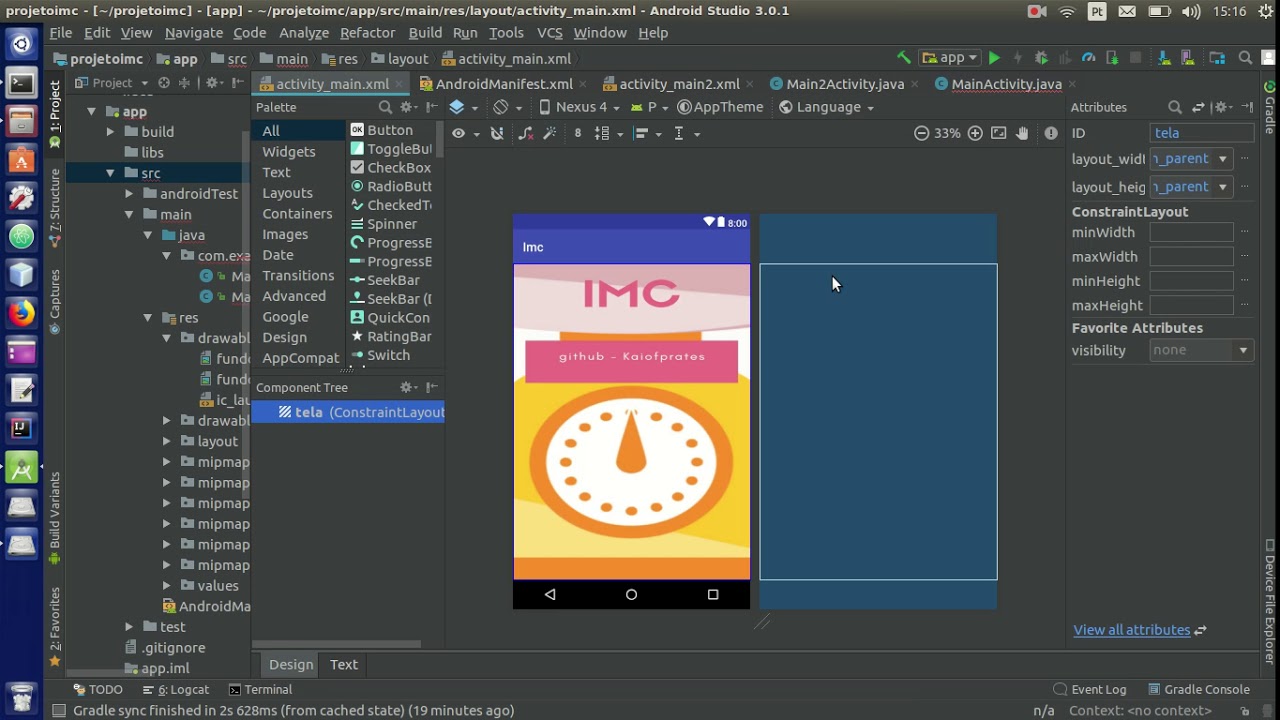Run the app with the green play button
The width and height of the screenshot is (1280, 720).
tap(994, 58)
